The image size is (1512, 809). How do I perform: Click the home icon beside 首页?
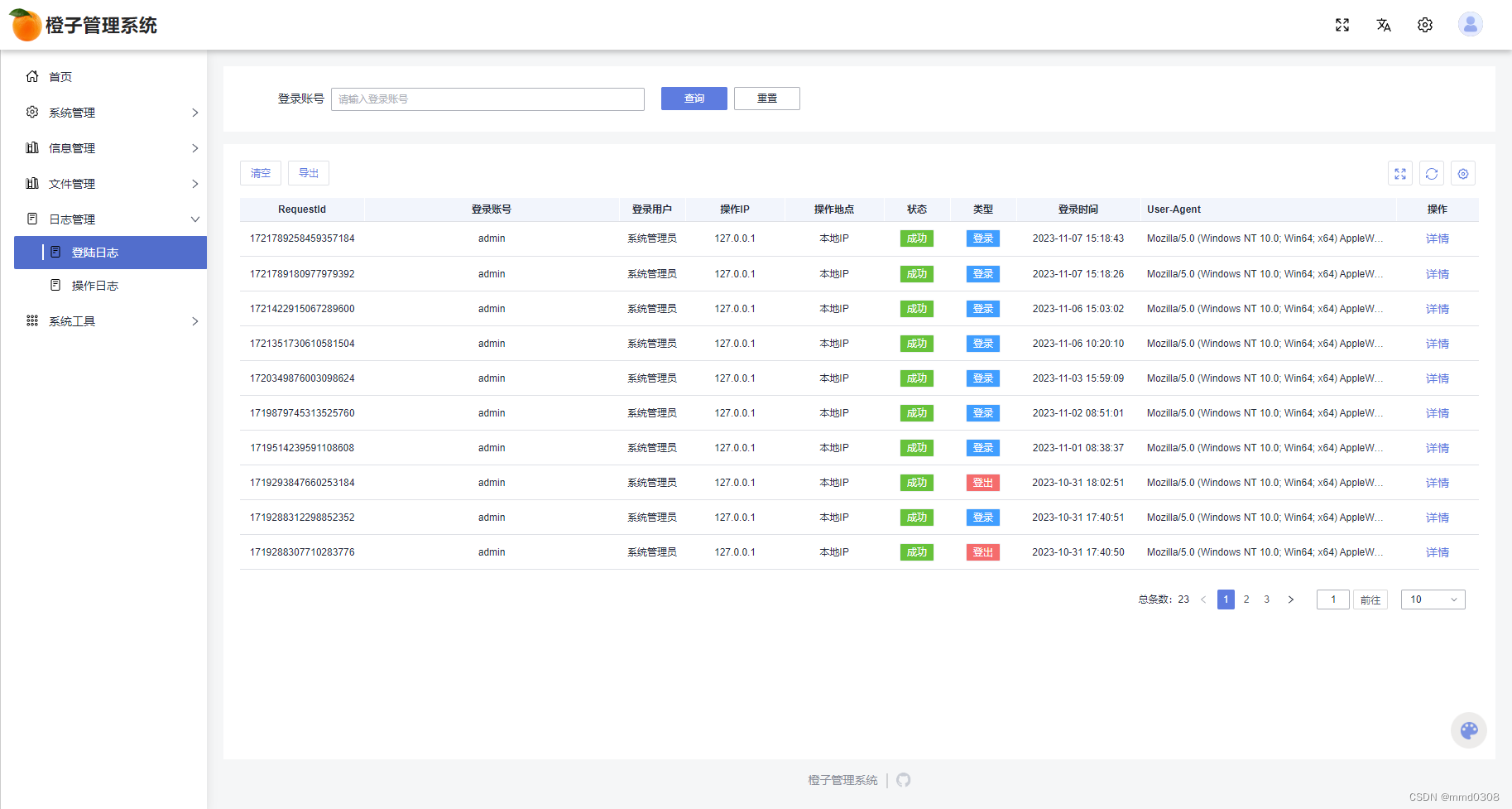tap(32, 76)
